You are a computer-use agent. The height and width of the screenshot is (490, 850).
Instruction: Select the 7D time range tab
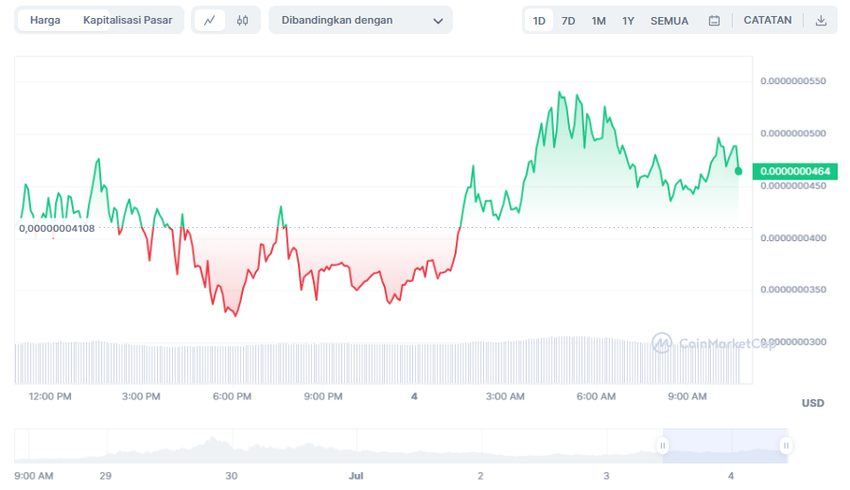tap(568, 20)
